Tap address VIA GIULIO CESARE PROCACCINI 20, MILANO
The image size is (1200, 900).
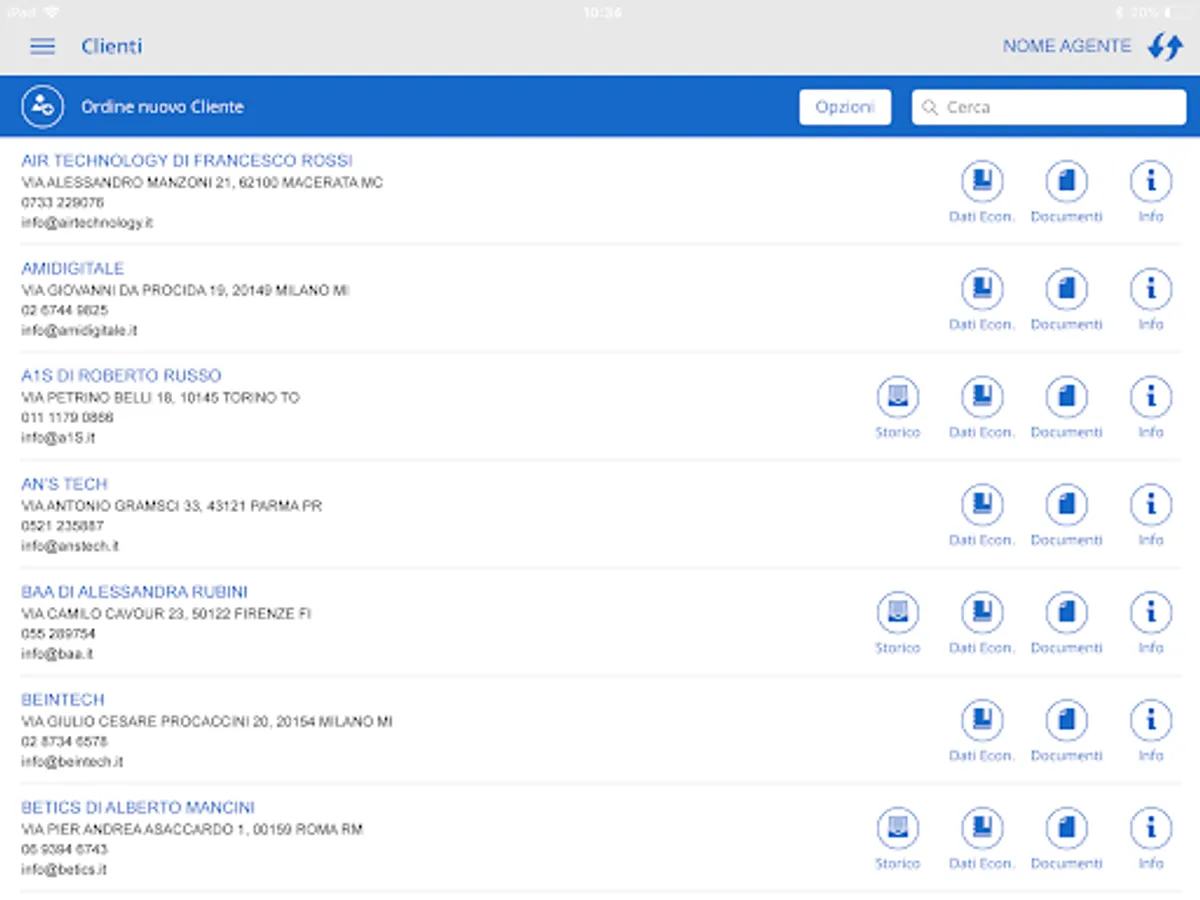click(x=207, y=722)
